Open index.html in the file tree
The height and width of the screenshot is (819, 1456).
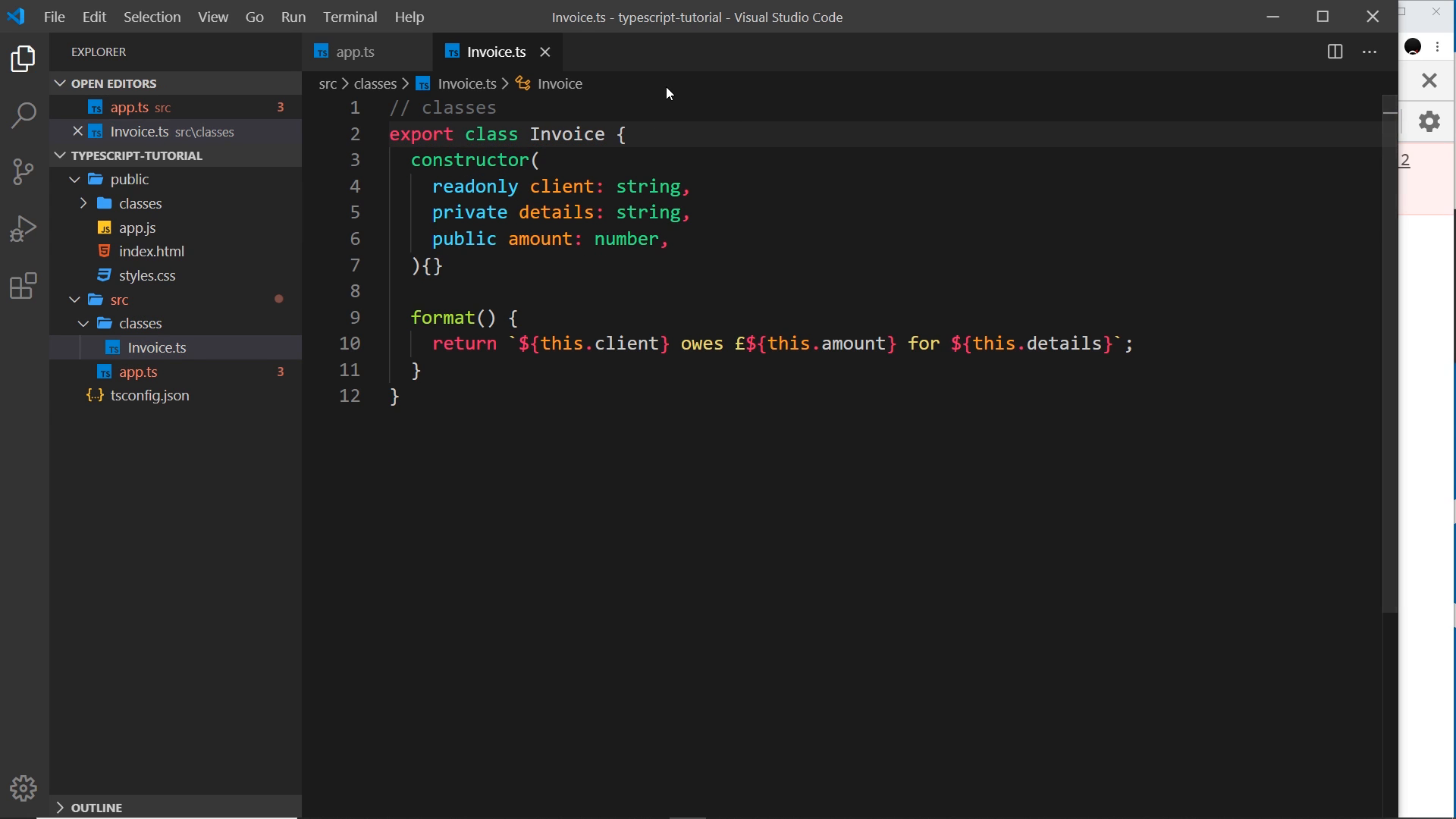point(175,251)
